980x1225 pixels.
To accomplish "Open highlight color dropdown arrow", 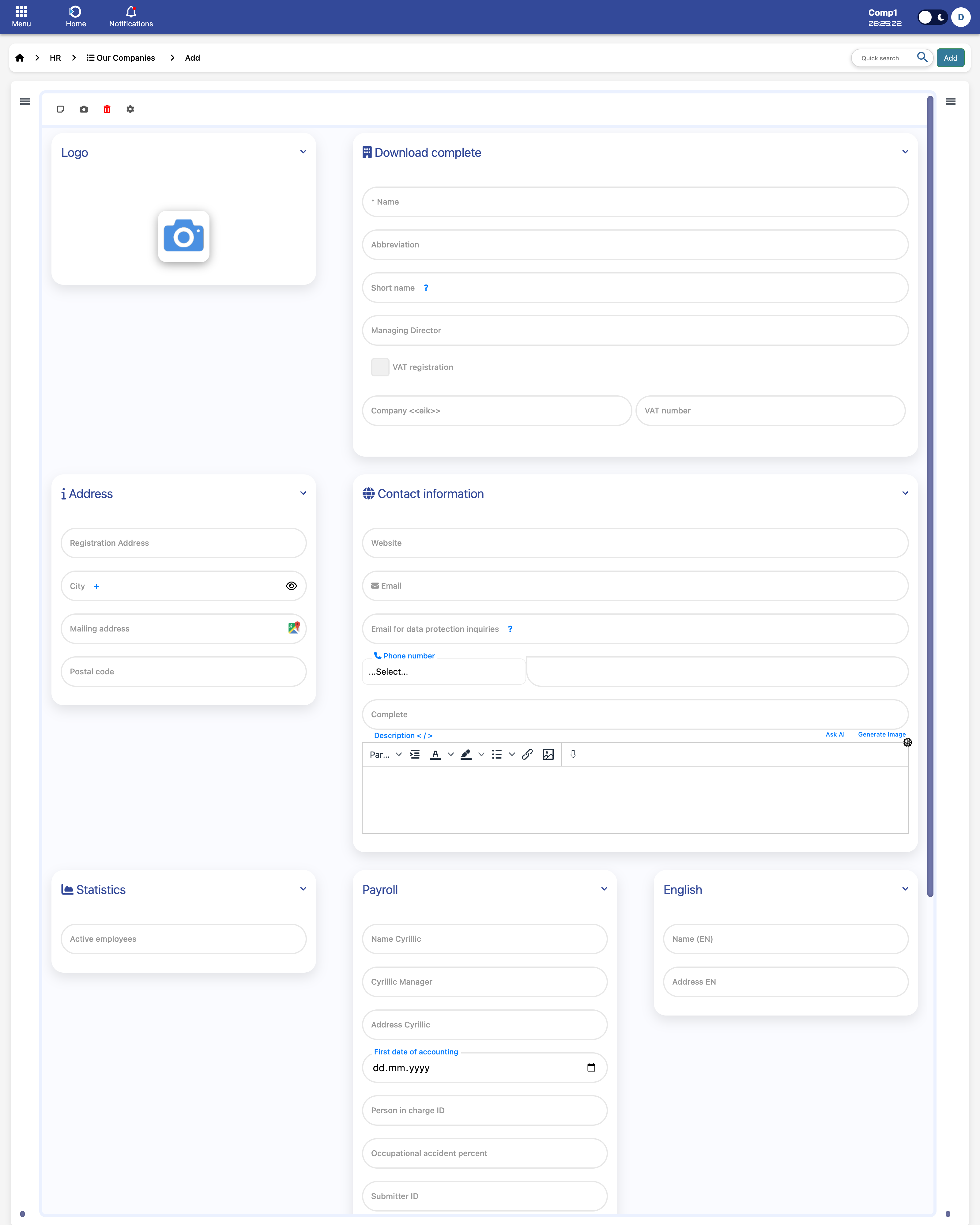I will click(481, 755).
